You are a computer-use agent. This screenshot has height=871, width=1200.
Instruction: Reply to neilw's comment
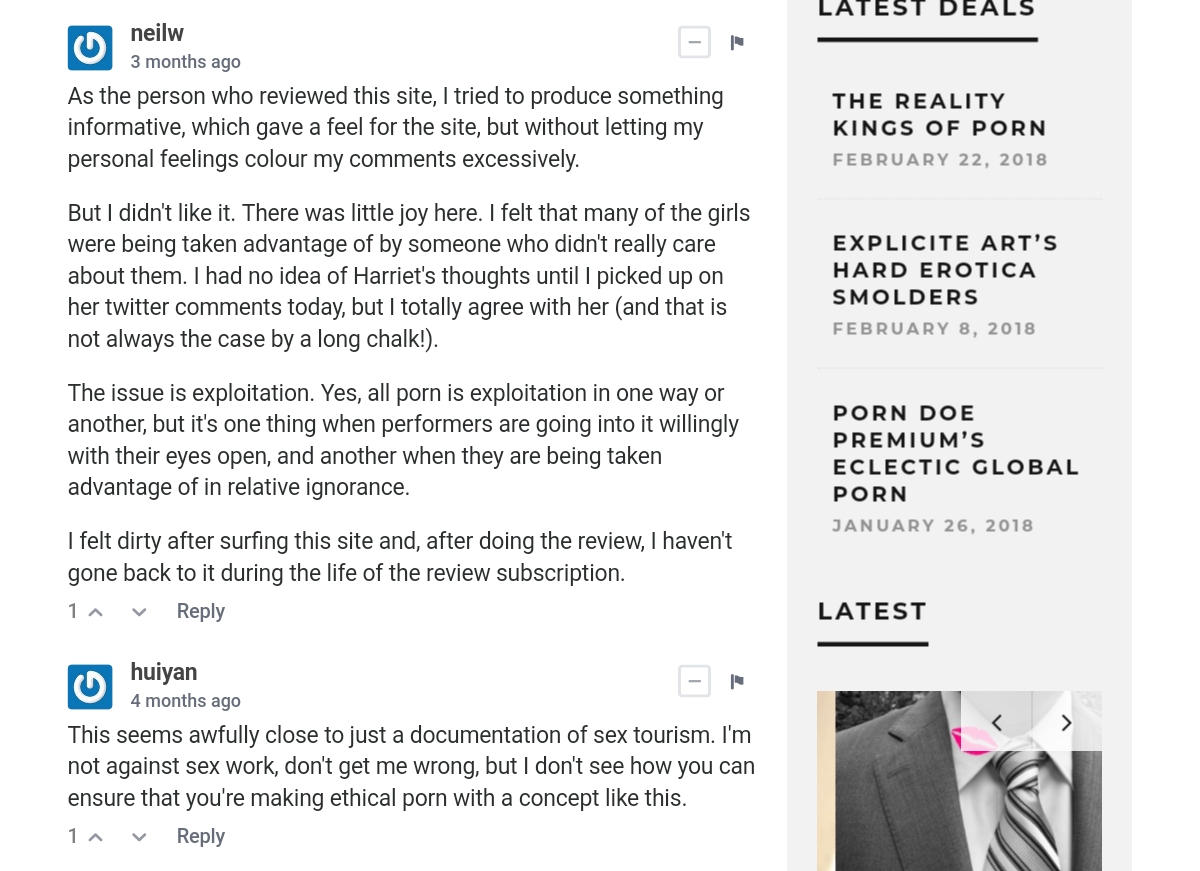200,612
